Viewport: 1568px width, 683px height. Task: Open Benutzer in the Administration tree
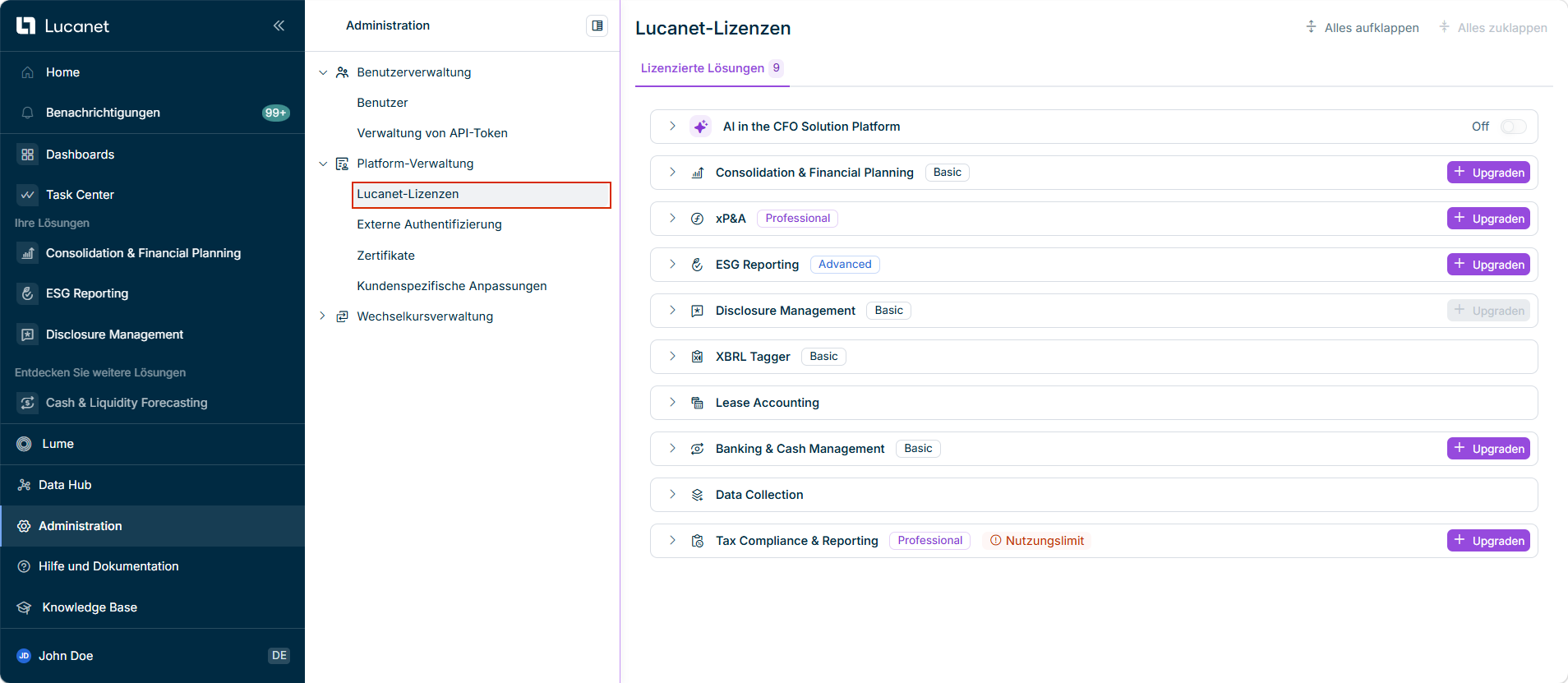coord(382,103)
